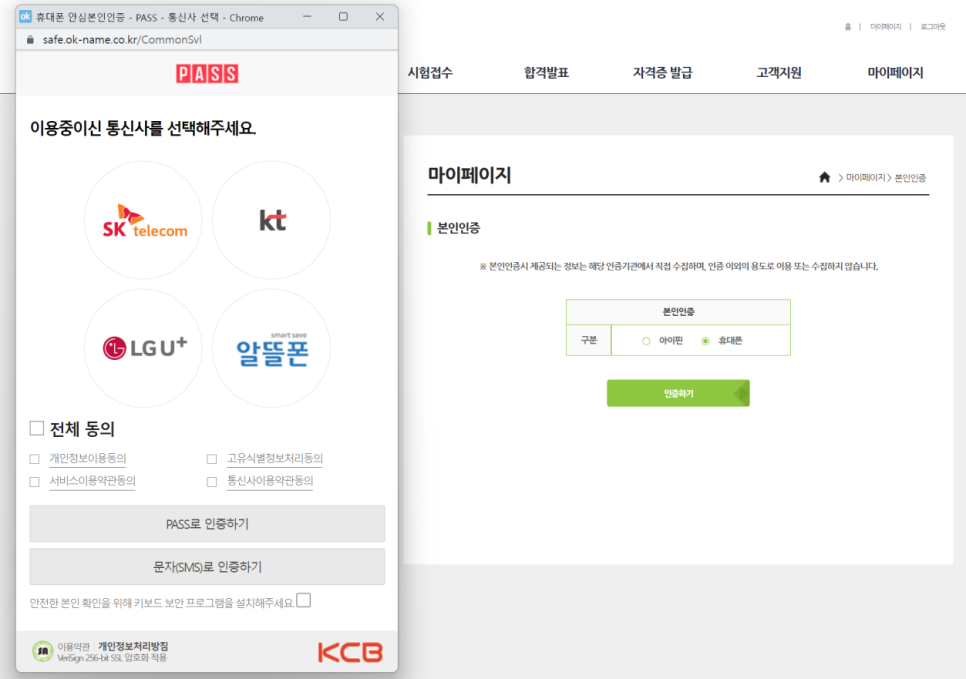Click 본인인증 in the breadcrumb

tap(910, 177)
